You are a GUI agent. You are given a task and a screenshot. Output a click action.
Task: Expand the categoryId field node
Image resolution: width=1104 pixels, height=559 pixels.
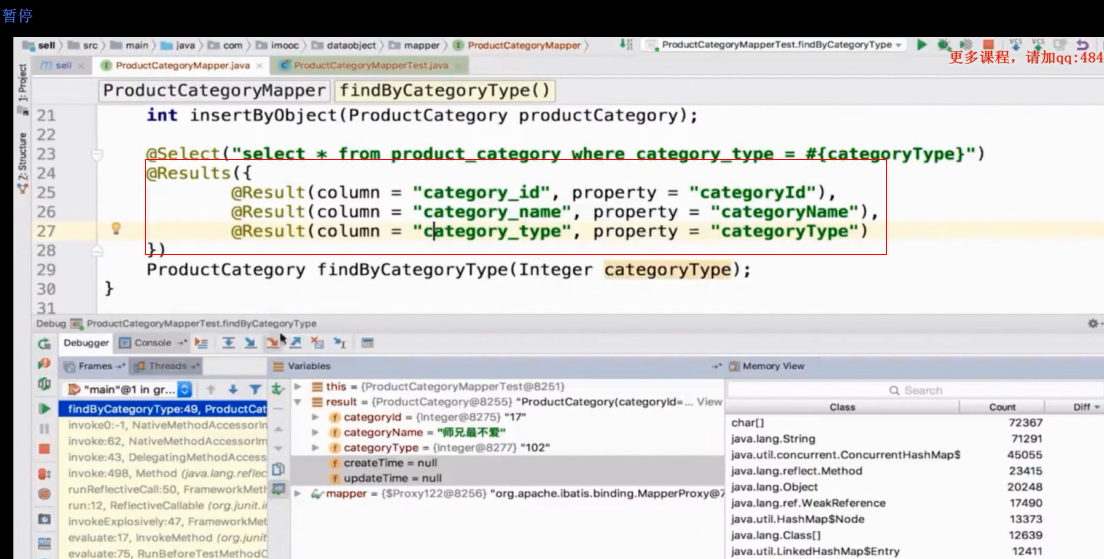[315, 417]
